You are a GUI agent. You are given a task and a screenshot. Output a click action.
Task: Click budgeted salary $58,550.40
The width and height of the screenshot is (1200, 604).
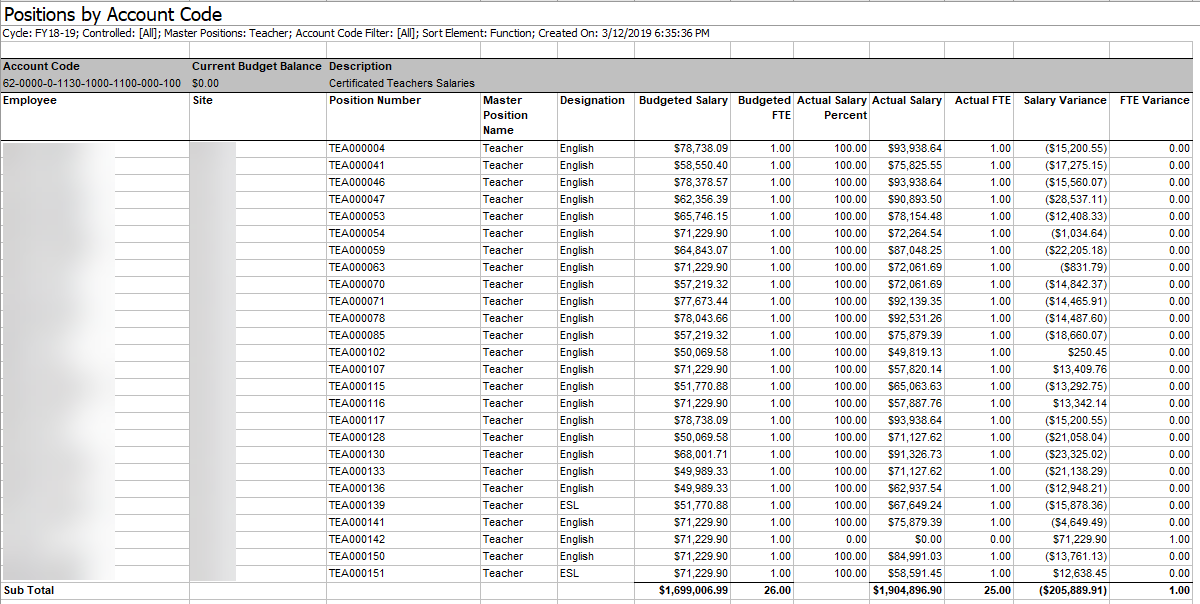pyautogui.click(x=701, y=166)
